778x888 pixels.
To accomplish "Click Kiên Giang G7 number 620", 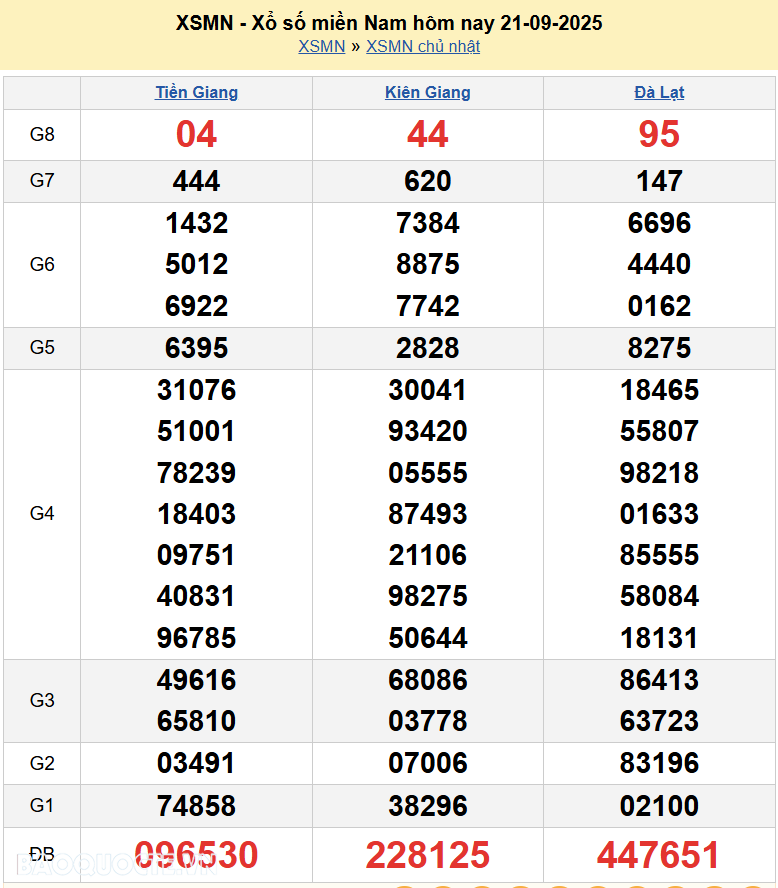I will pyautogui.click(x=427, y=181).
